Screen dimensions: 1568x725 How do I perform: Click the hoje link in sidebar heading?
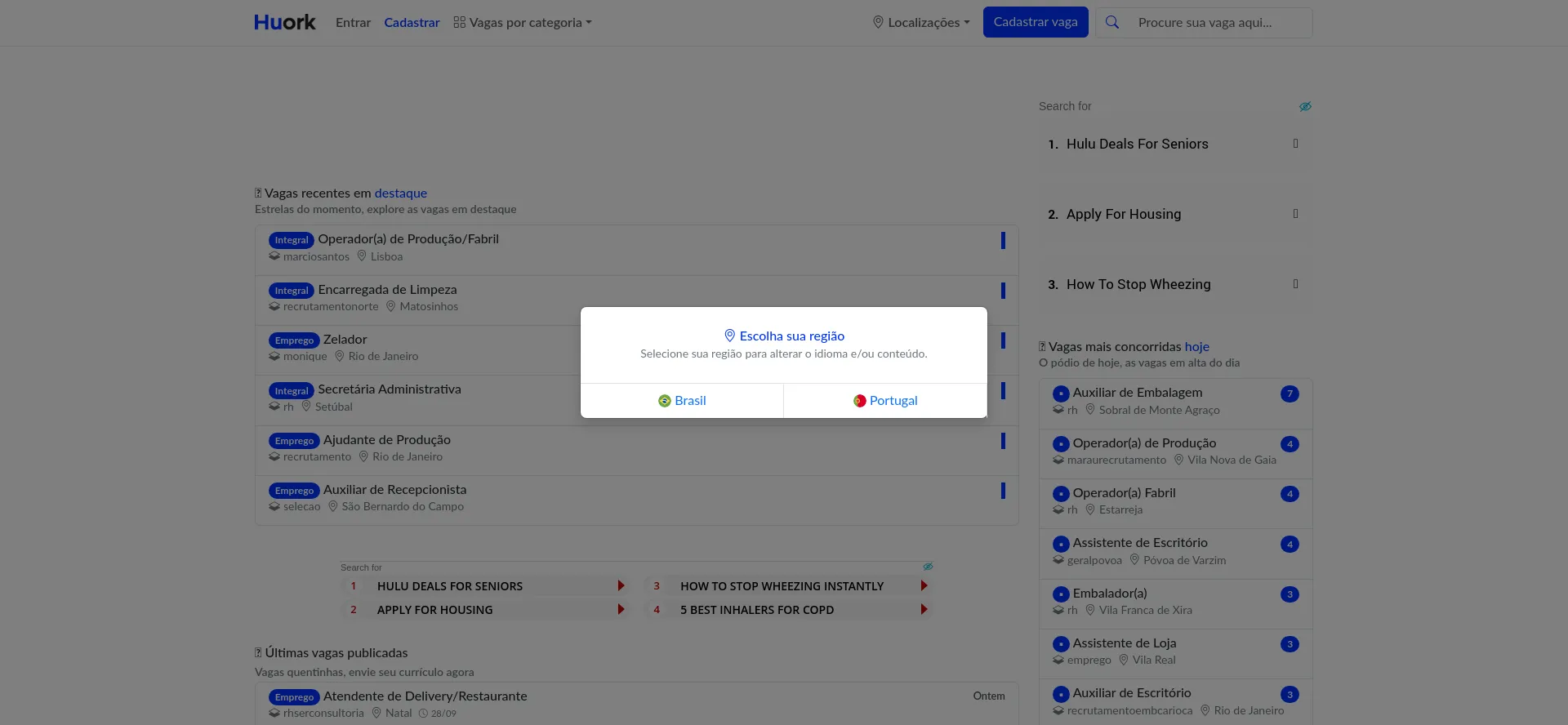1197,347
